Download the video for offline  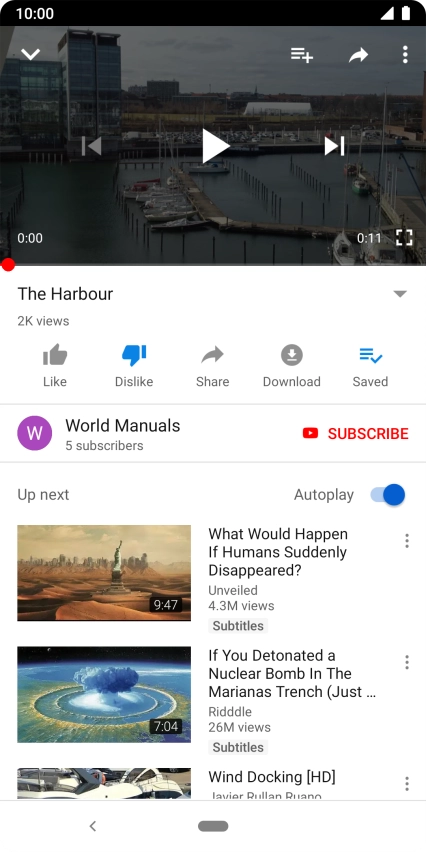tap(292, 366)
